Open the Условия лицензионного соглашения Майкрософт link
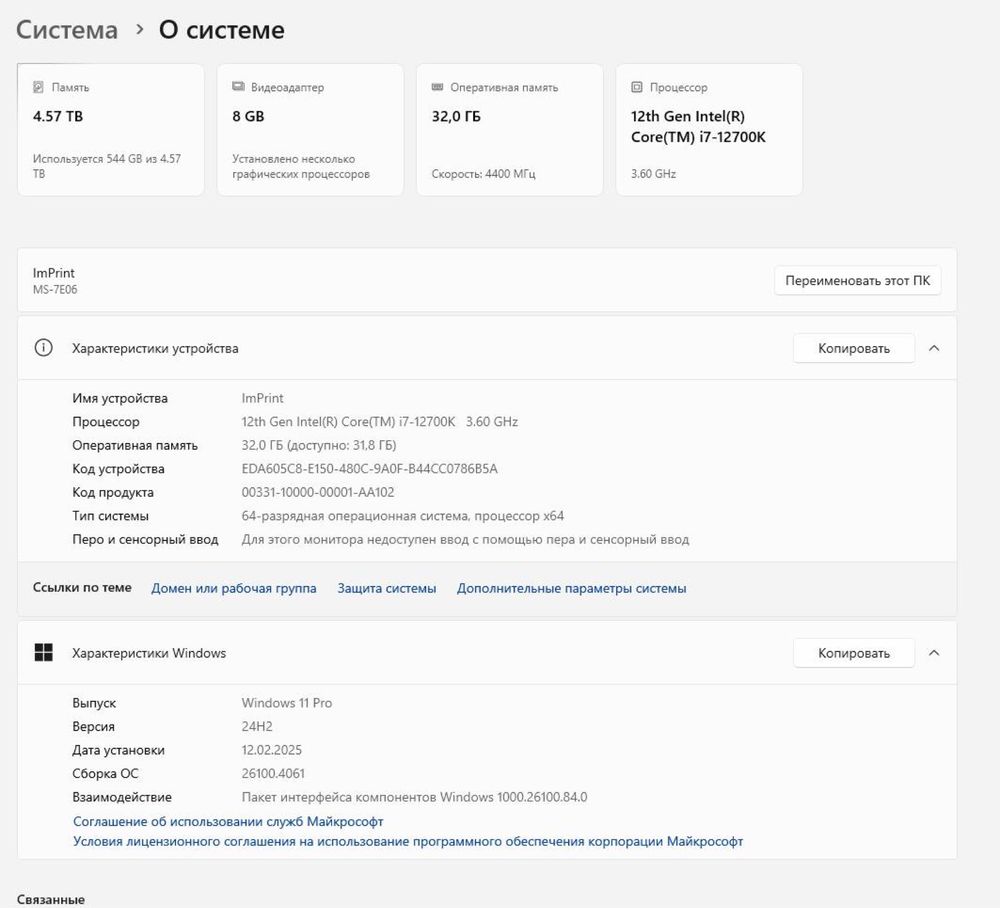This screenshot has height=908, width=1000. tap(408, 841)
